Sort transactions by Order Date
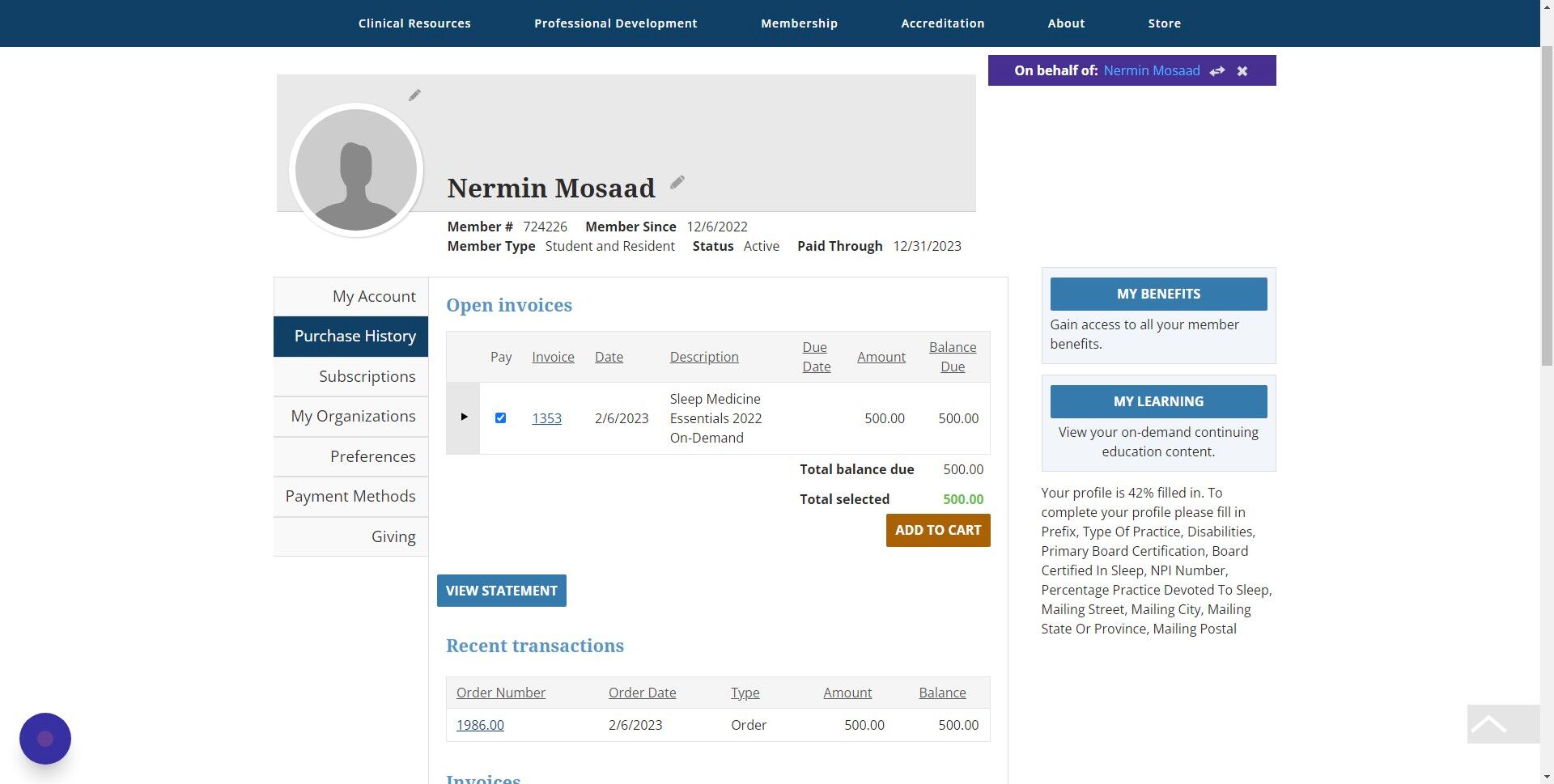Viewport: 1554px width, 784px height. (642, 693)
